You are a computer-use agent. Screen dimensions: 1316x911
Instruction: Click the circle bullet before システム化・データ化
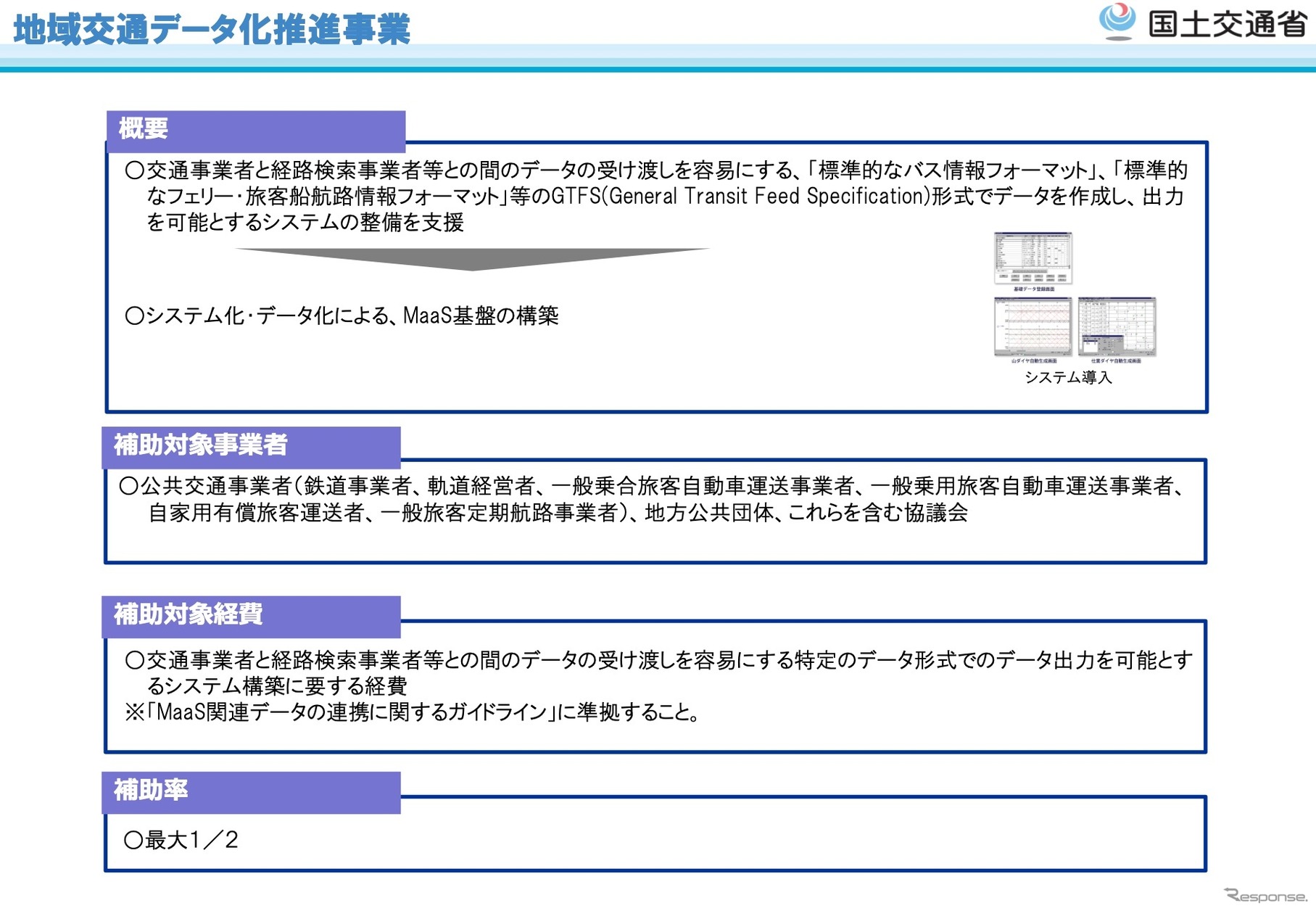click(134, 316)
